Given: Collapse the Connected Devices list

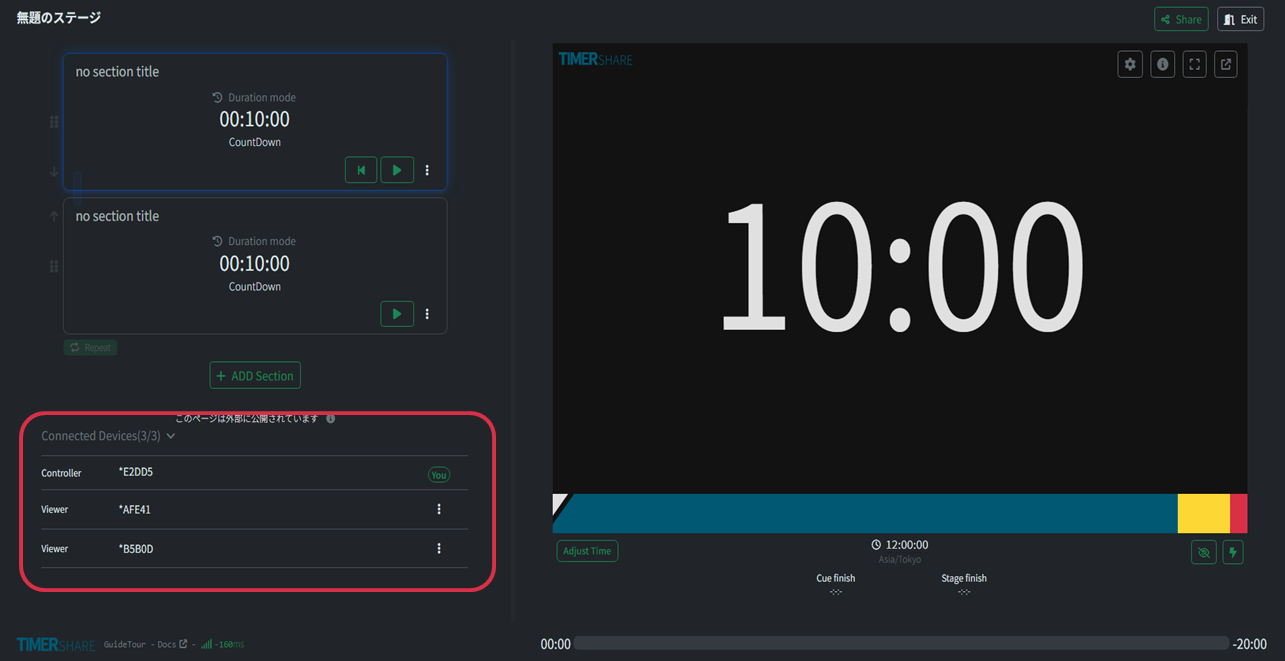Looking at the screenshot, I should (x=171, y=436).
